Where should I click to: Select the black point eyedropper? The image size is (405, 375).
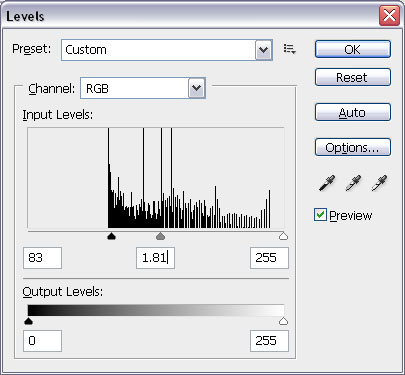[x=327, y=183]
